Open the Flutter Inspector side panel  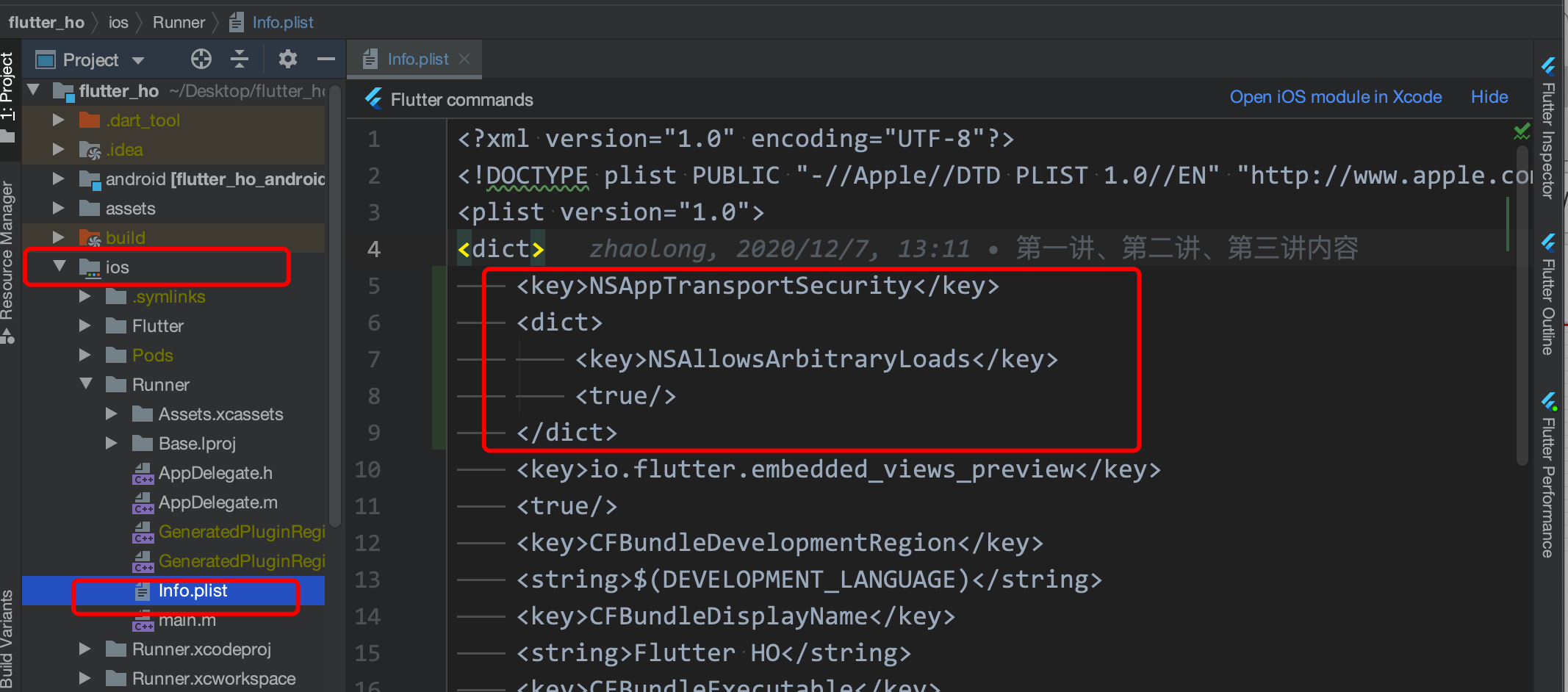click(1547, 128)
